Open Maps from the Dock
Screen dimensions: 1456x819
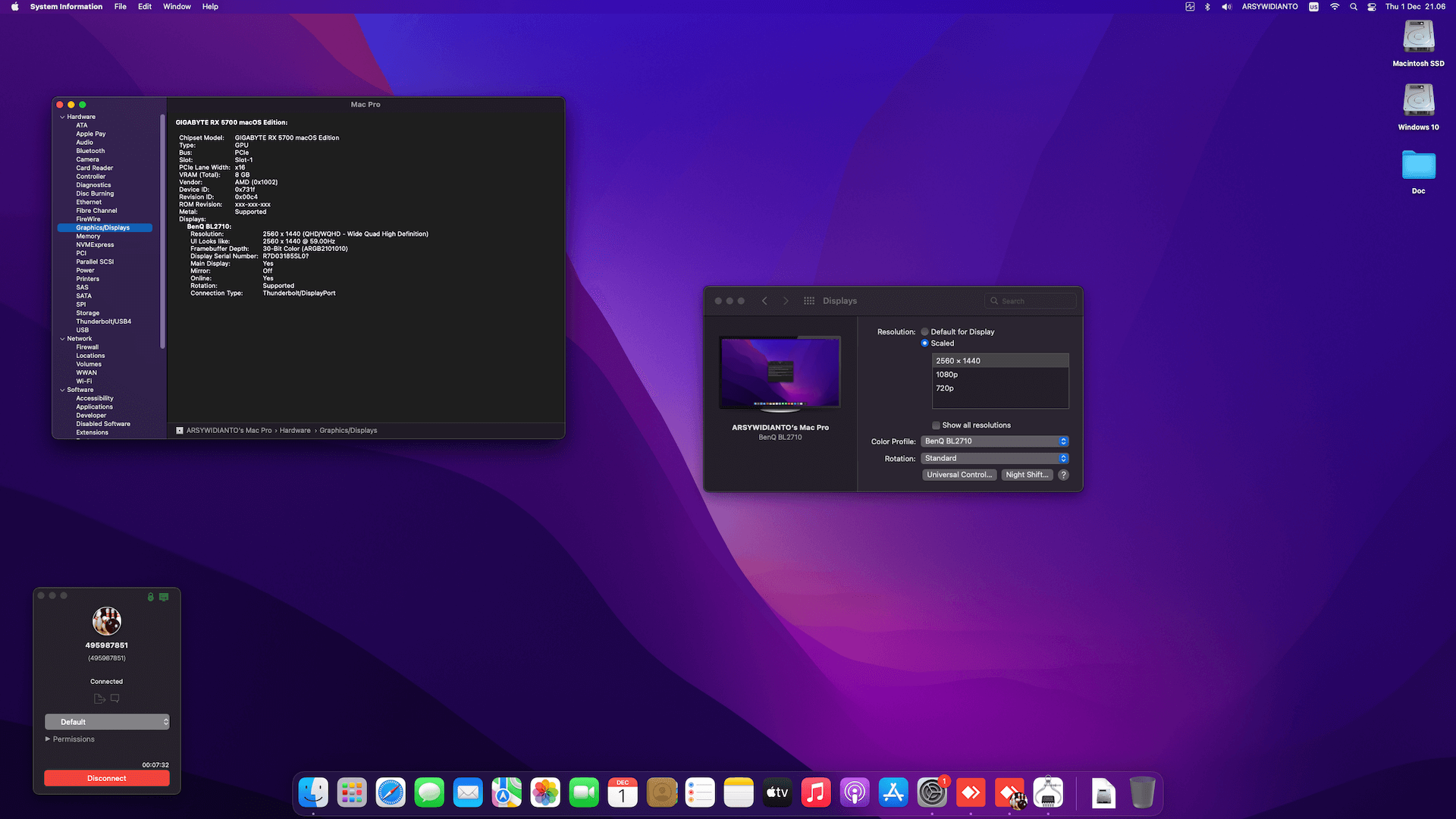click(507, 793)
